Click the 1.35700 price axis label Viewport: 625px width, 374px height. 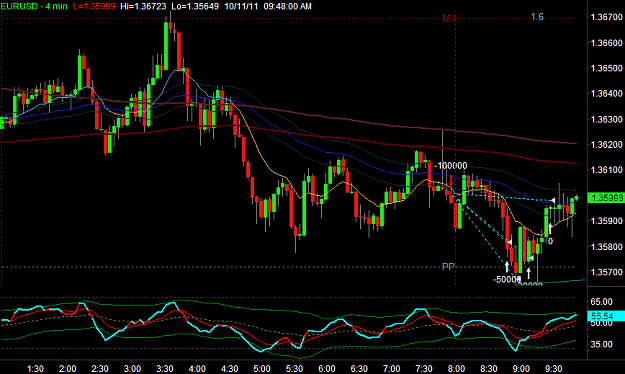606,272
